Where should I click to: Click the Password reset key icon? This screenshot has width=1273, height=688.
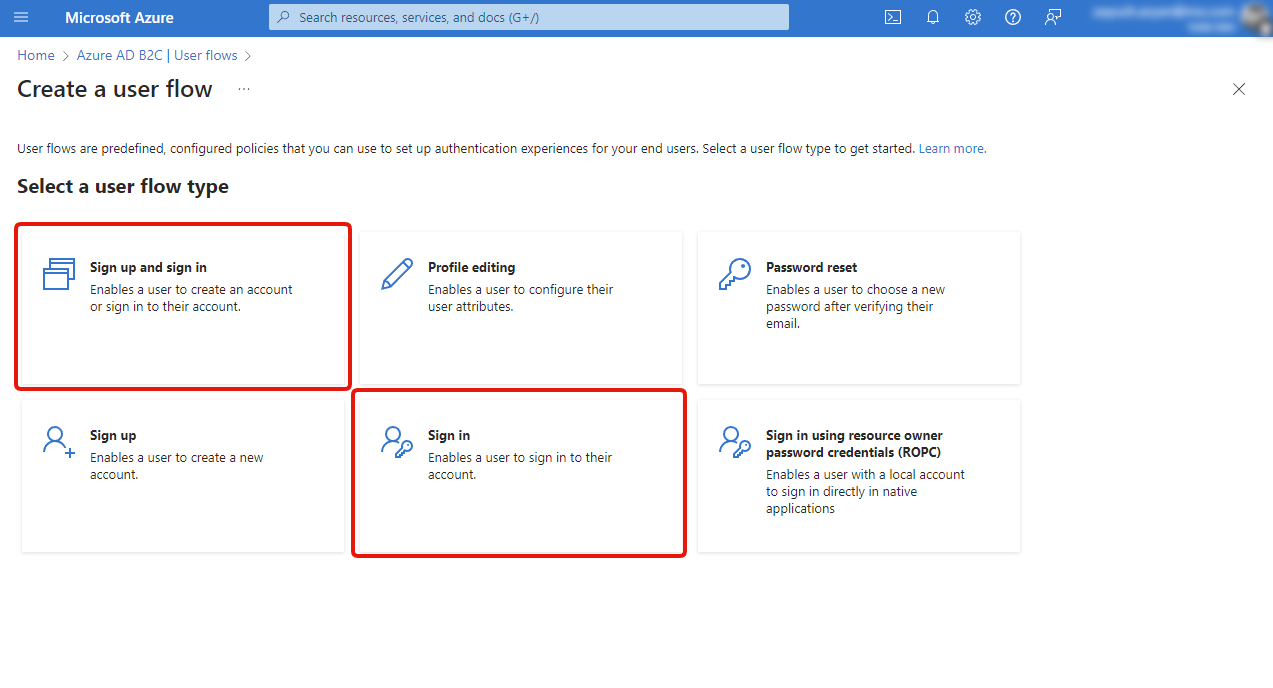click(x=734, y=273)
